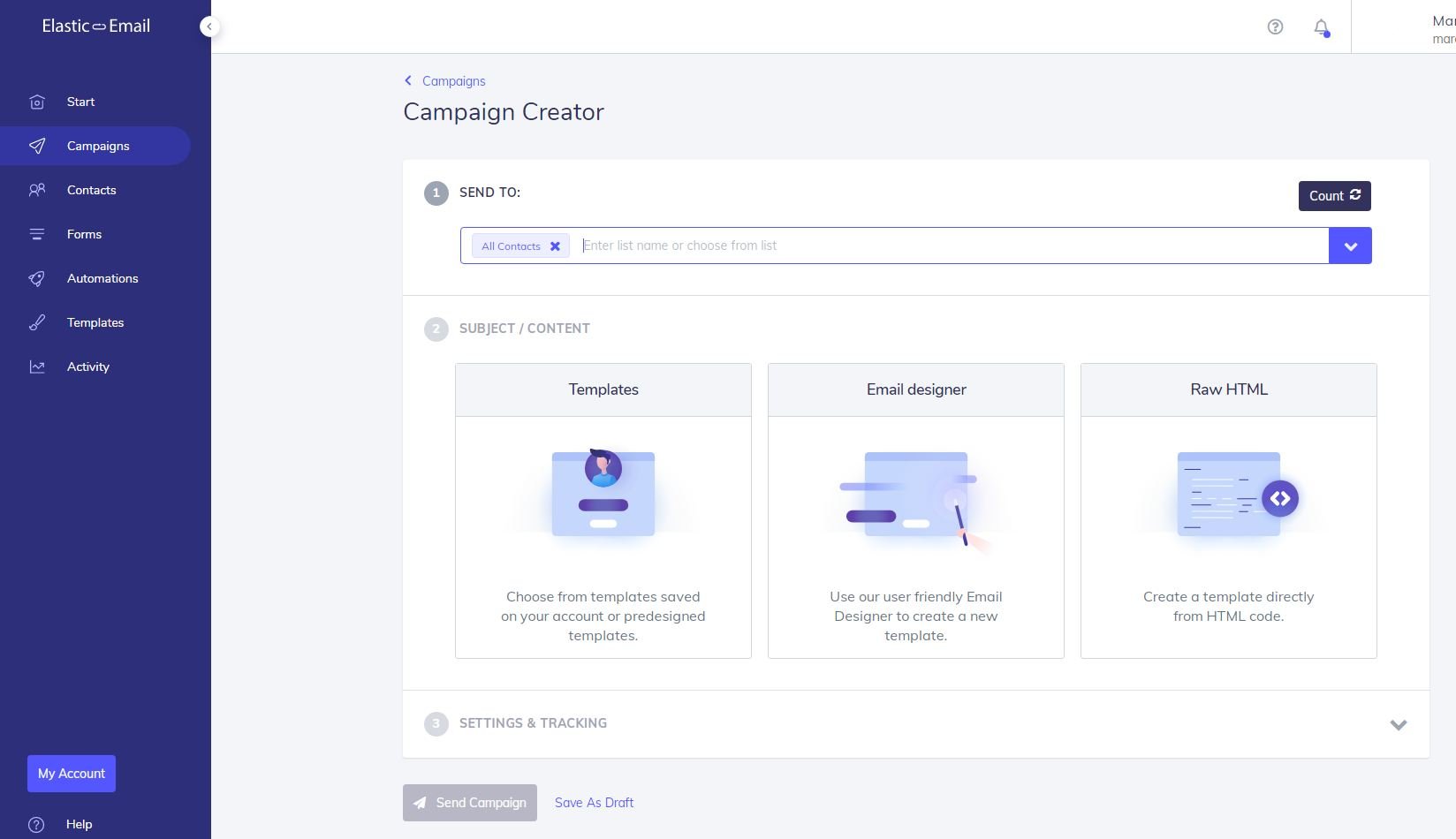This screenshot has width=1456, height=839.
Task: Click the Start home icon in sidebar
Action: [x=37, y=102]
